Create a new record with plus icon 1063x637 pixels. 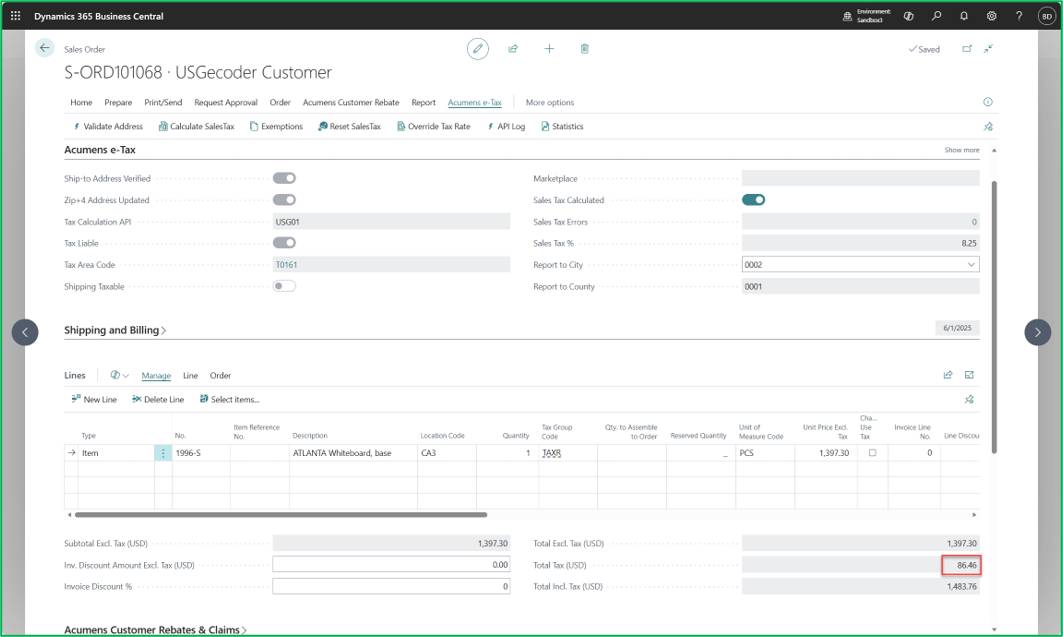click(x=549, y=49)
